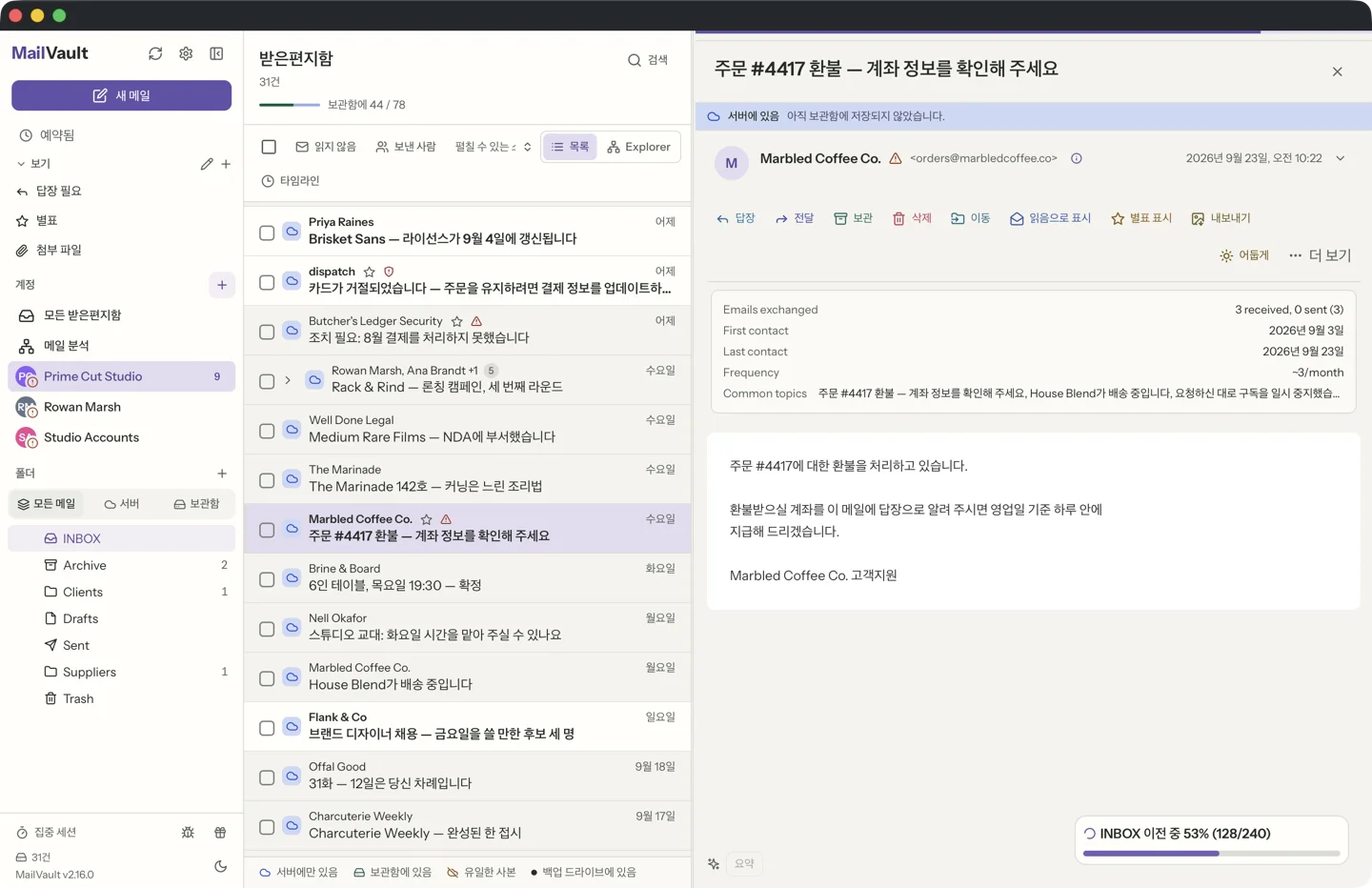The width and height of the screenshot is (1372, 888).
Task: Check the Brine & Board email checkbox
Action: click(267, 579)
